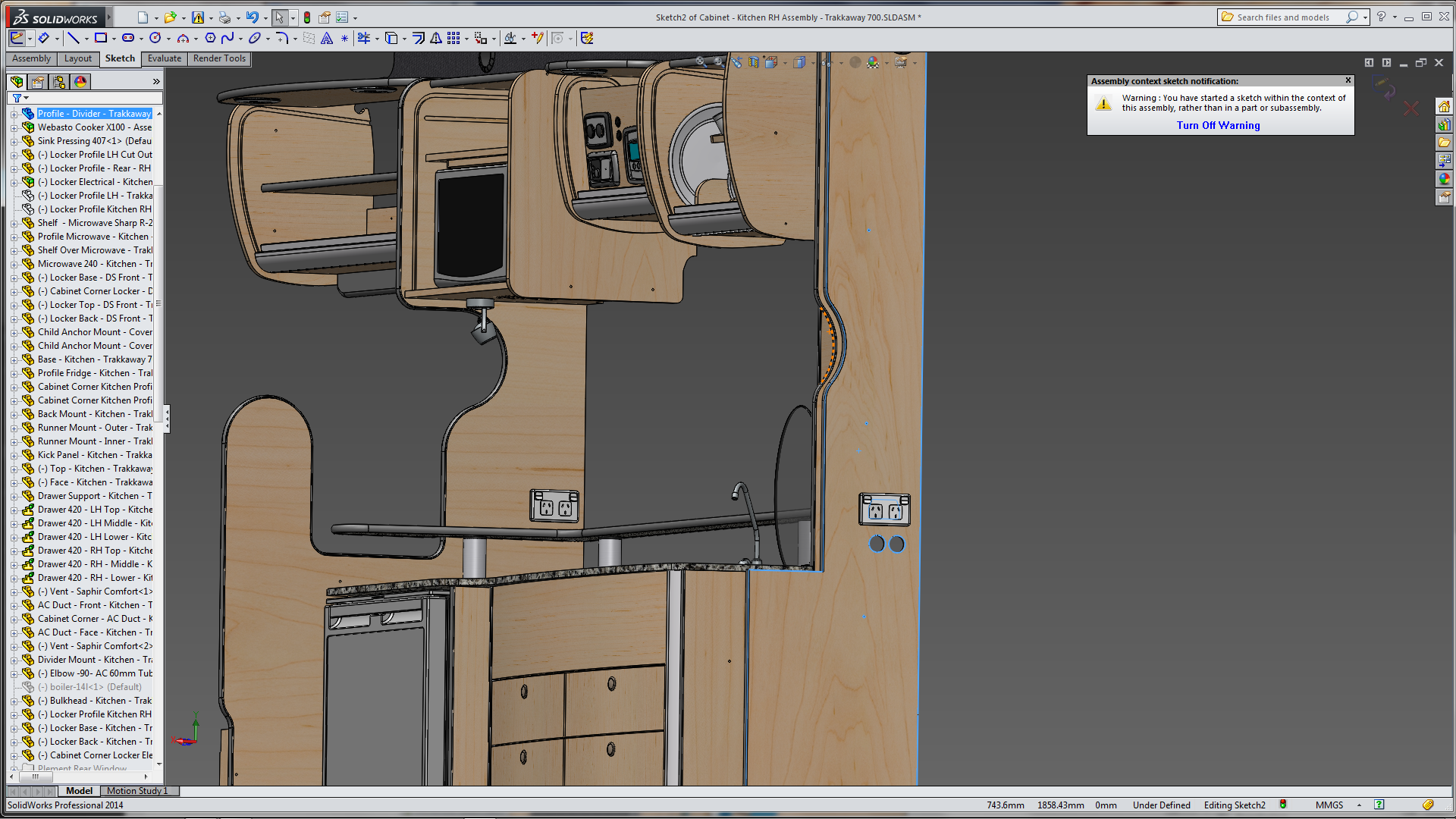Activate the Smart Dimension tool
The image size is (1456, 819).
[x=43, y=38]
